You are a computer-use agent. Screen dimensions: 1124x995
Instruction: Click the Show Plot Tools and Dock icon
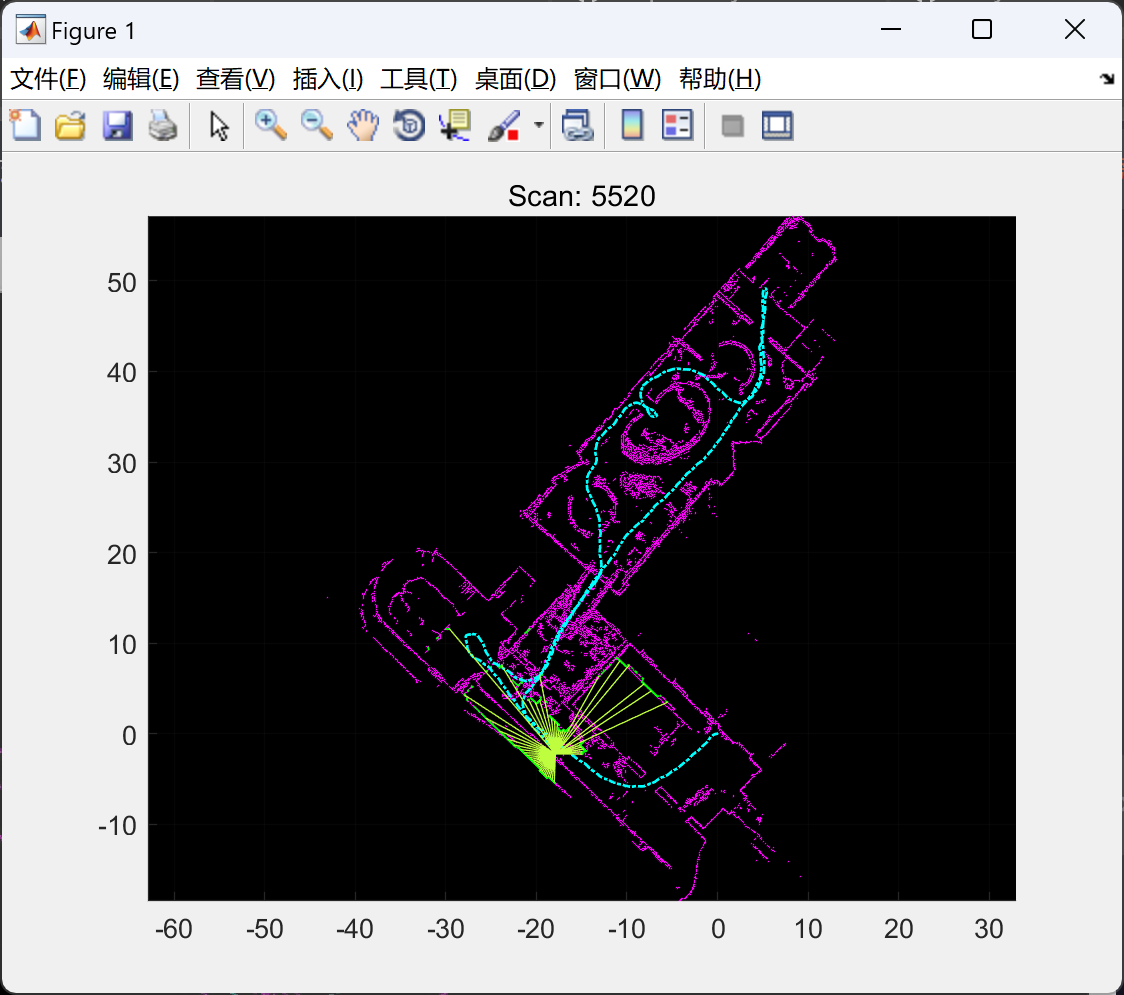[777, 125]
